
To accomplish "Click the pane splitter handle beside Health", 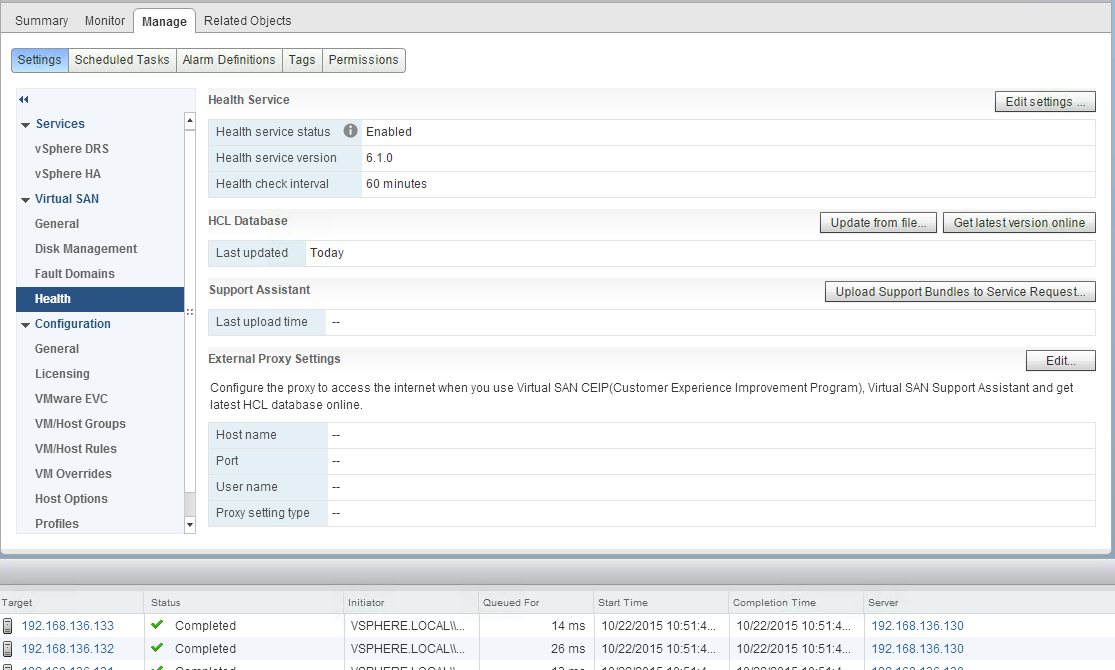I will (190, 311).
